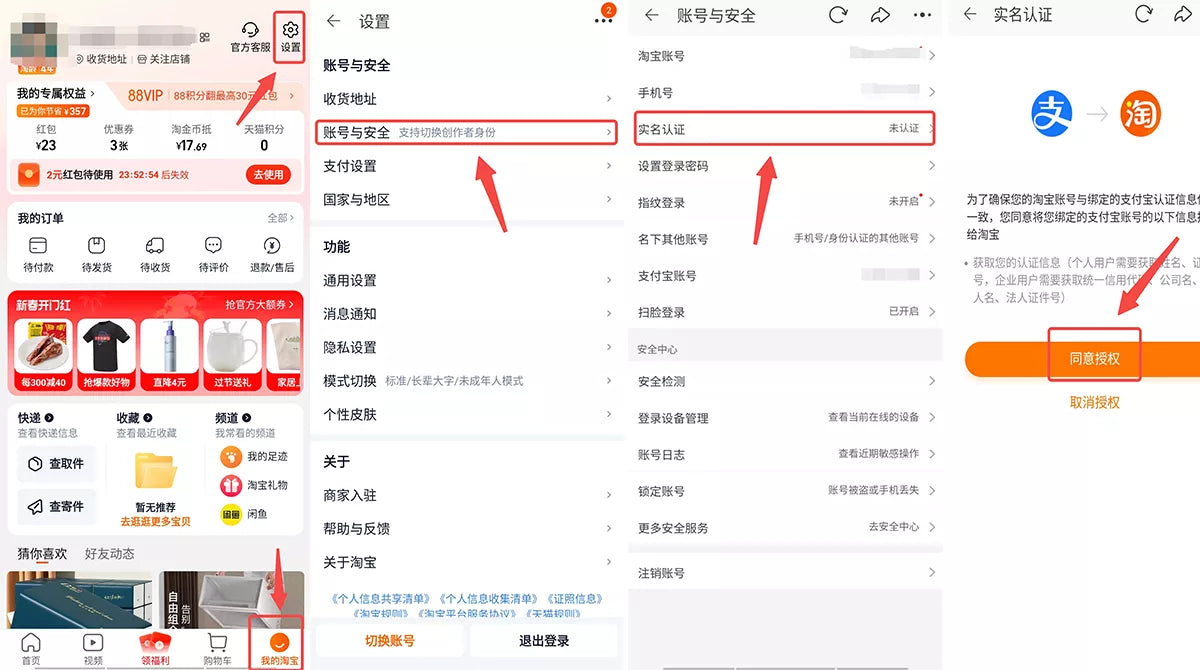Tap the 退出登录 button
Screen dimensions: 1200x670
coord(544,641)
